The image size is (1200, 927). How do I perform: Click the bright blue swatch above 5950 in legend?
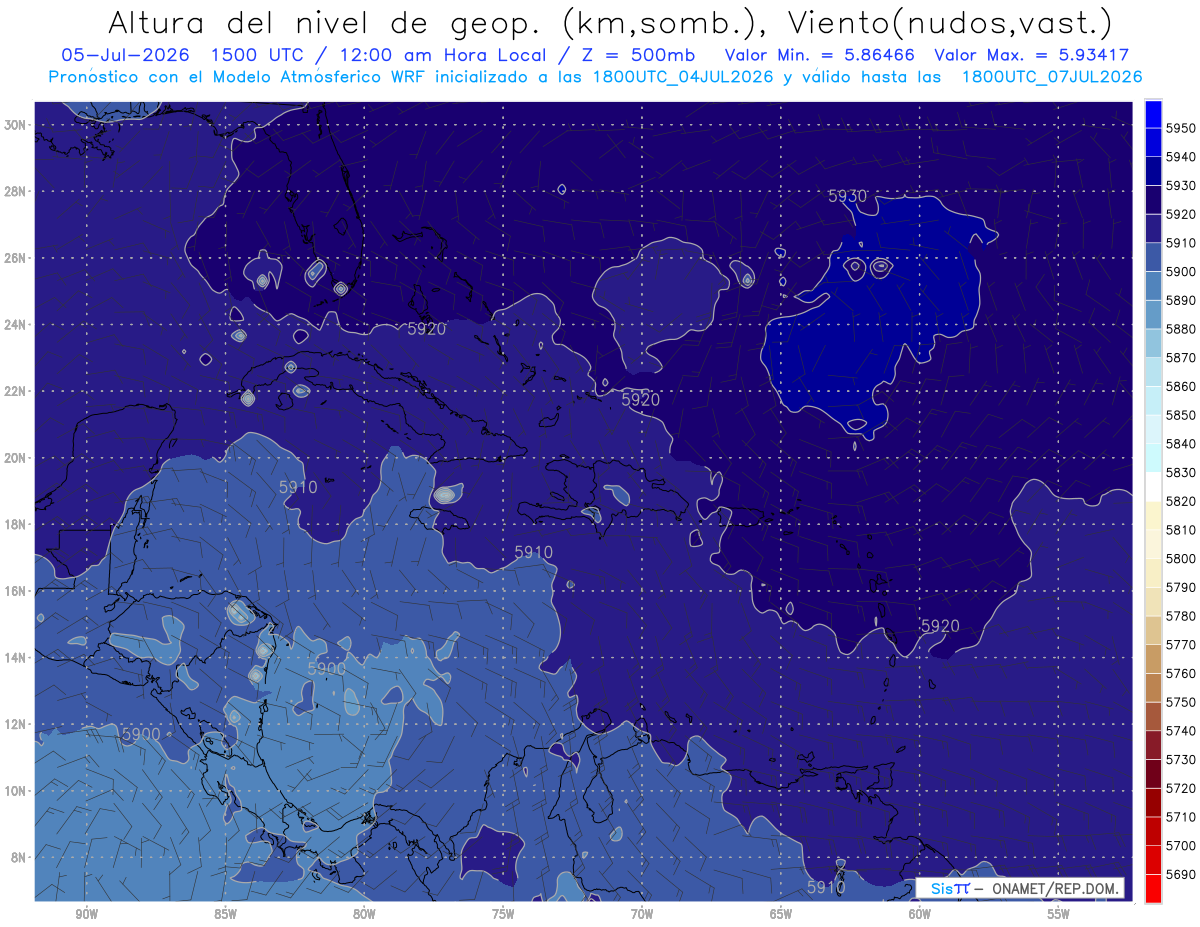pos(1153,114)
